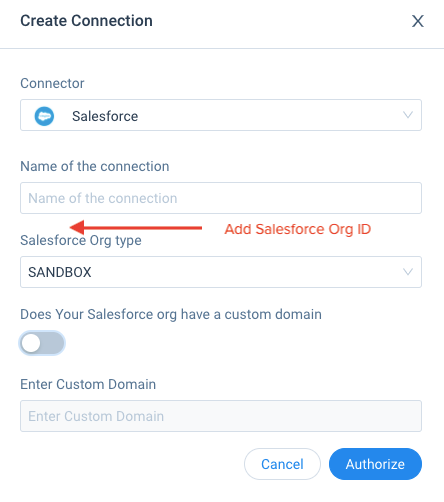444x502 pixels.
Task: Expand the Connector dropdown chevron
Action: [408, 115]
